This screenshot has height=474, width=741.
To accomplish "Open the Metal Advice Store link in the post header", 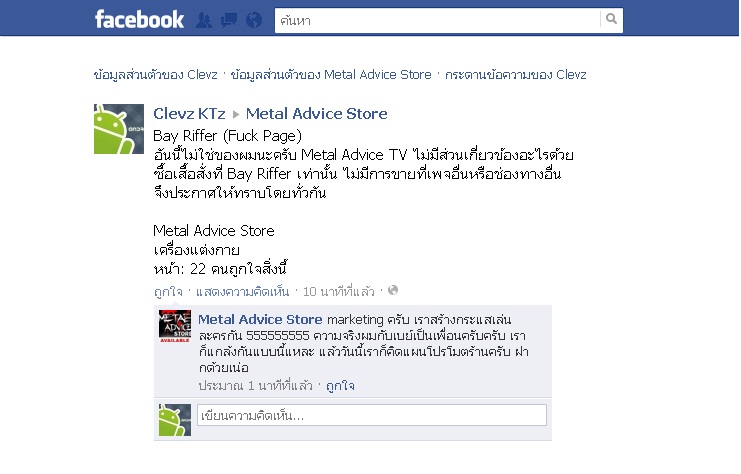I will pos(317,114).
